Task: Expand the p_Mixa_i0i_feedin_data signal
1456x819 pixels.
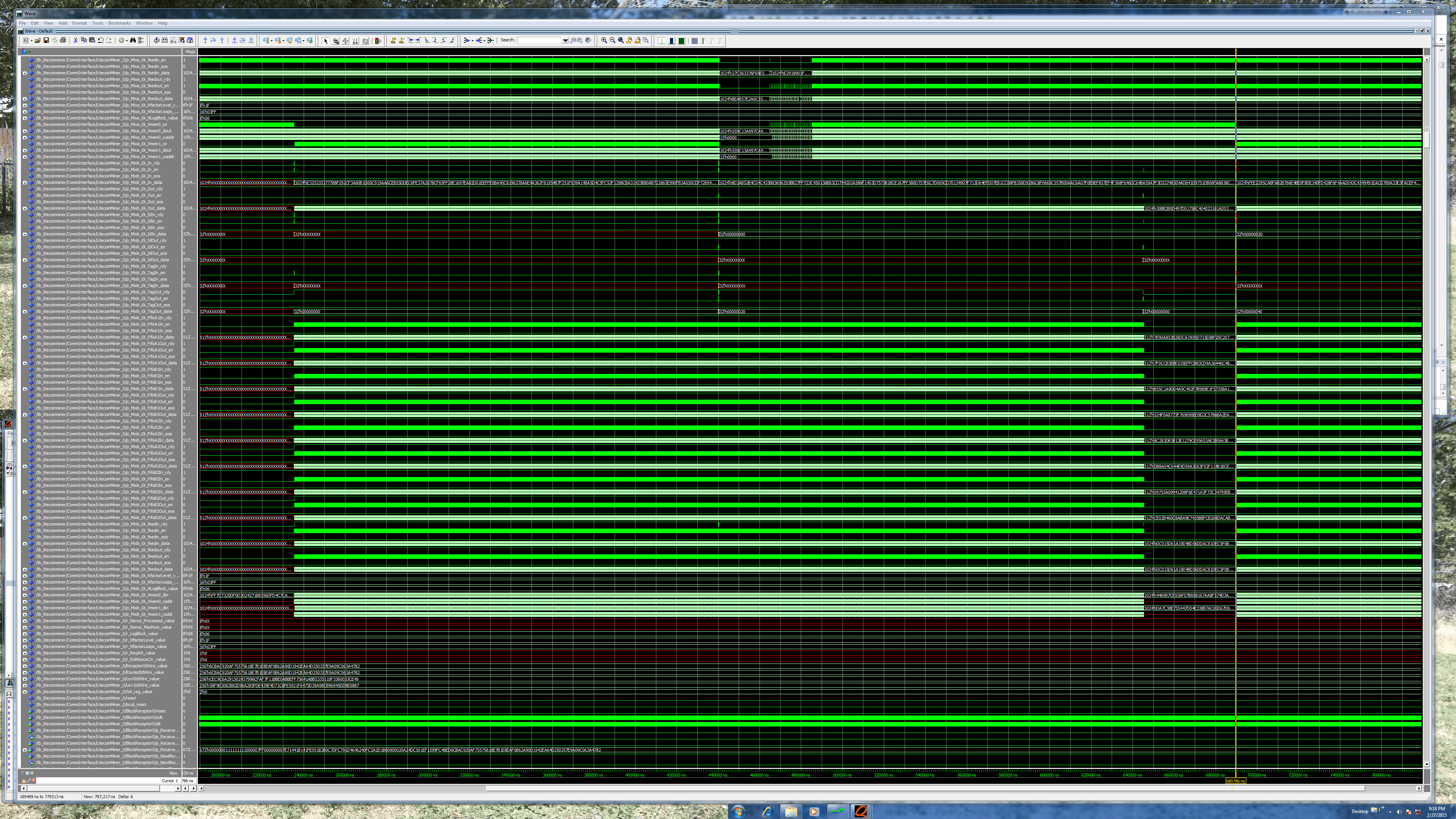Action: click(x=24, y=73)
